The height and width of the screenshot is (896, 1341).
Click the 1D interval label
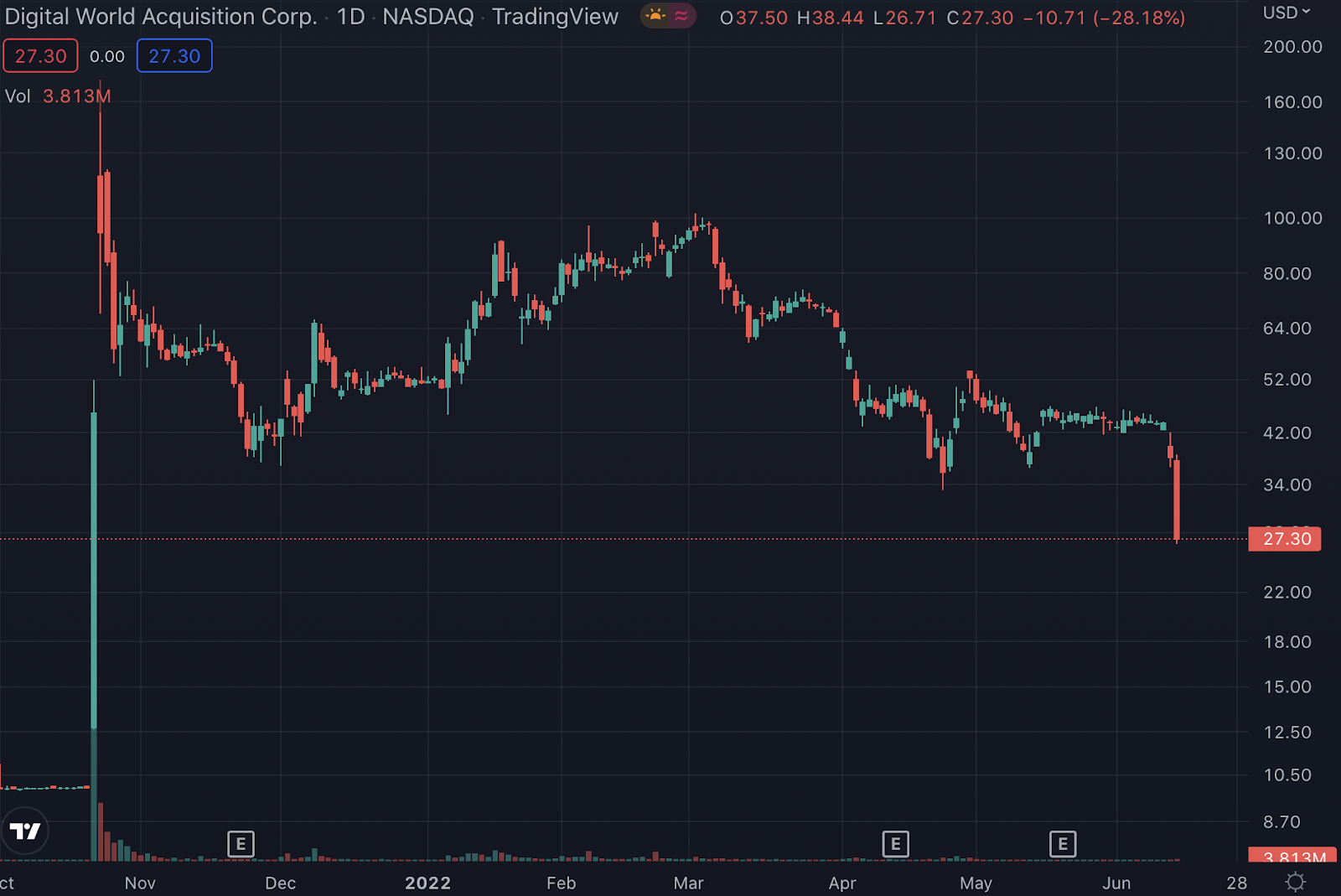click(350, 17)
